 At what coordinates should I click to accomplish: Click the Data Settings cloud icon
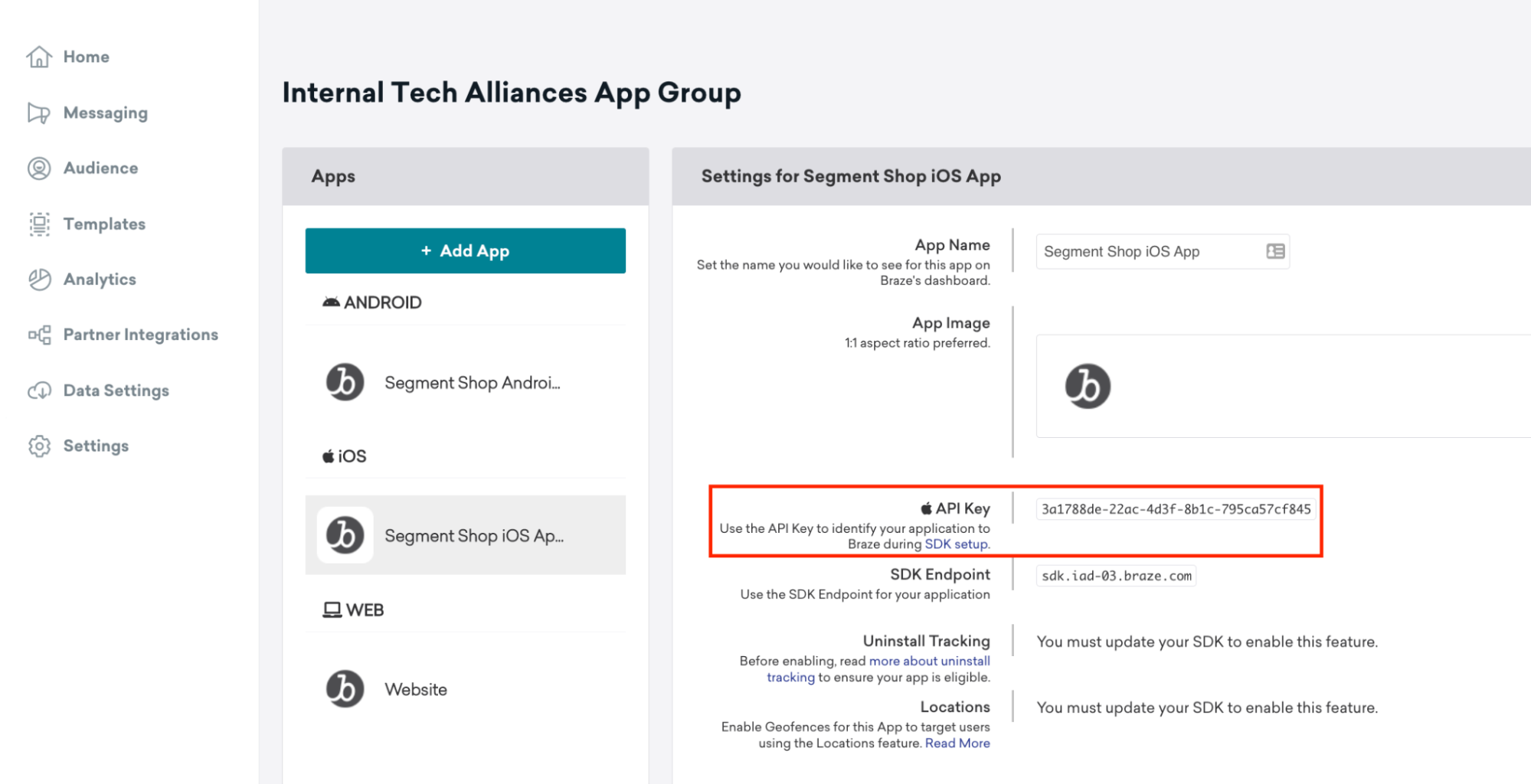point(39,390)
